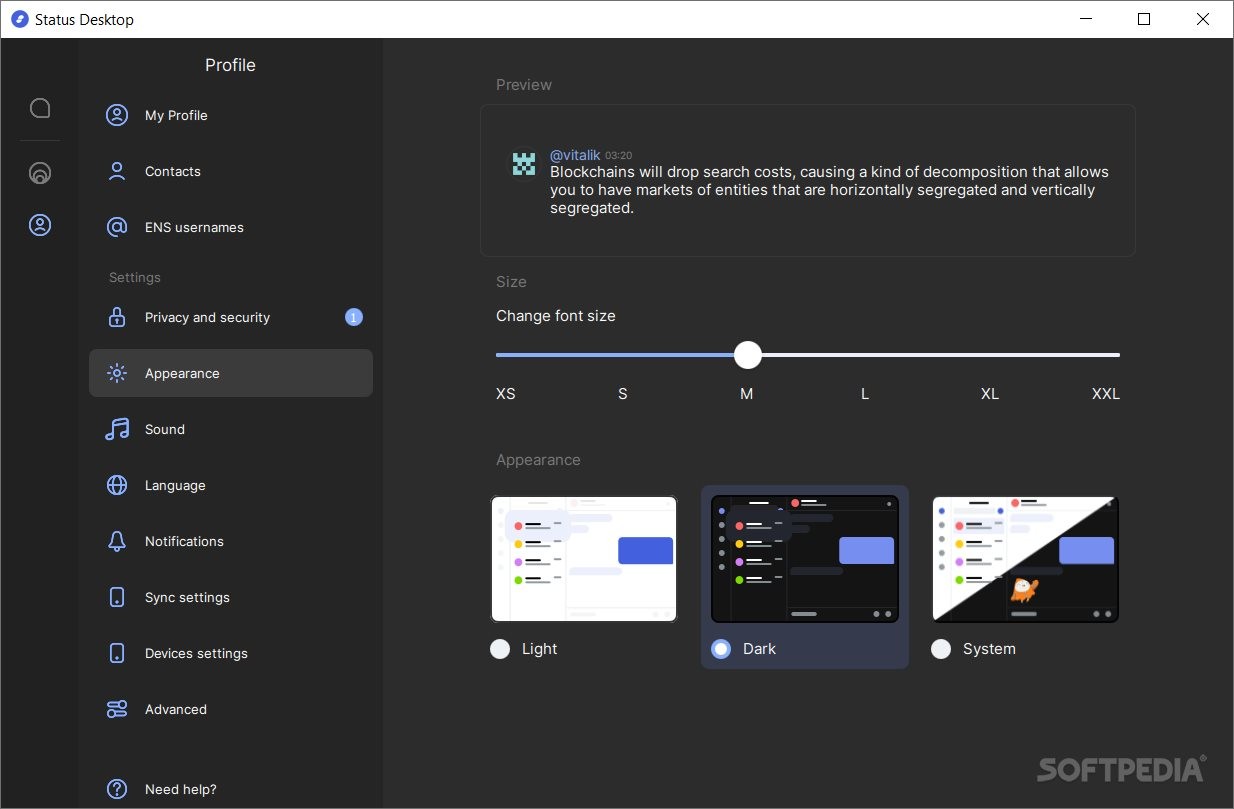Go to Privacy and security settings
The width and height of the screenshot is (1234, 809).
(x=231, y=317)
